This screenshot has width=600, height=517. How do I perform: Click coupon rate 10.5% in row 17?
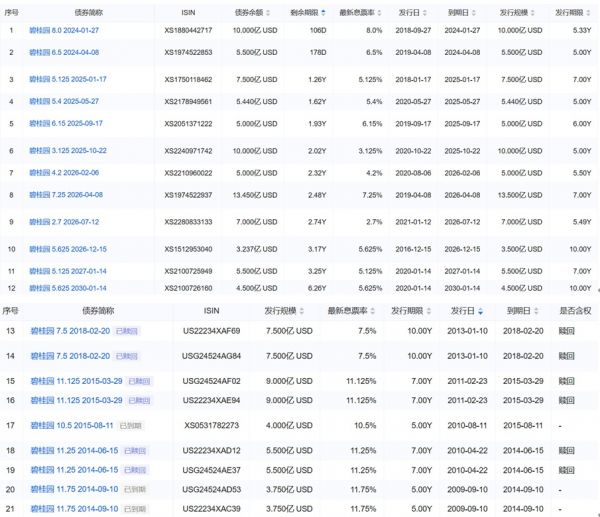tap(365, 426)
